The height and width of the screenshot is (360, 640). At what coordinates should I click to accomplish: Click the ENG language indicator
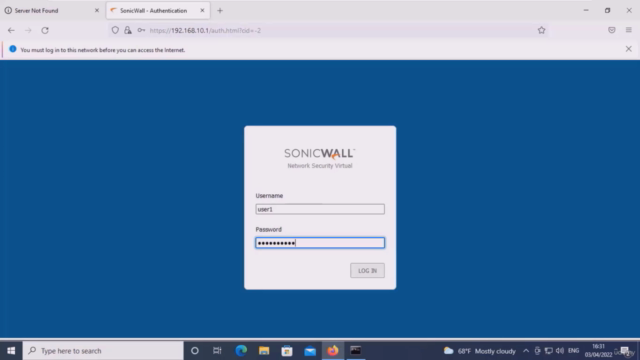coord(573,351)
